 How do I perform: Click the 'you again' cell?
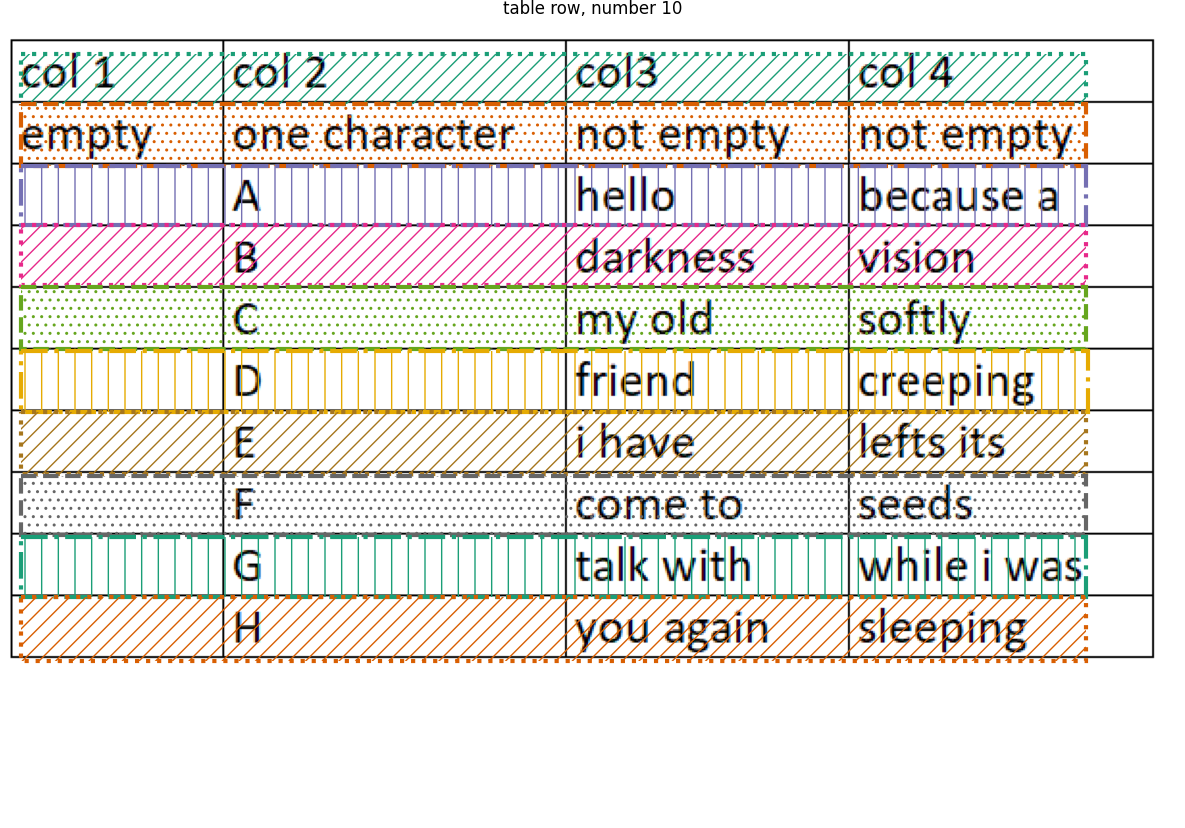point(707,626)
